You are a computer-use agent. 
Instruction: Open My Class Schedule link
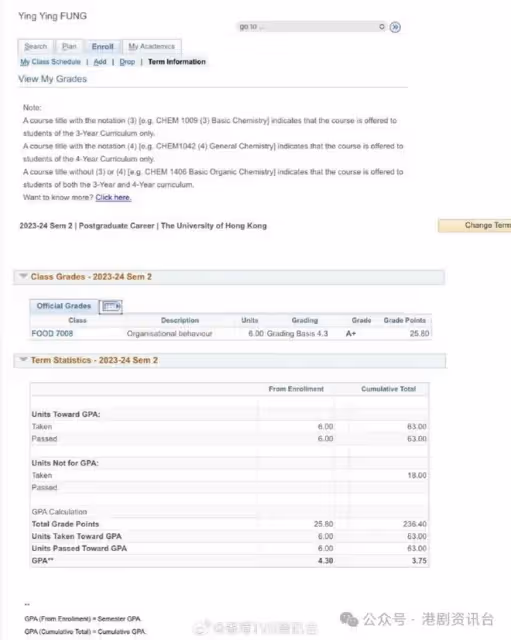tap(51, 62)
